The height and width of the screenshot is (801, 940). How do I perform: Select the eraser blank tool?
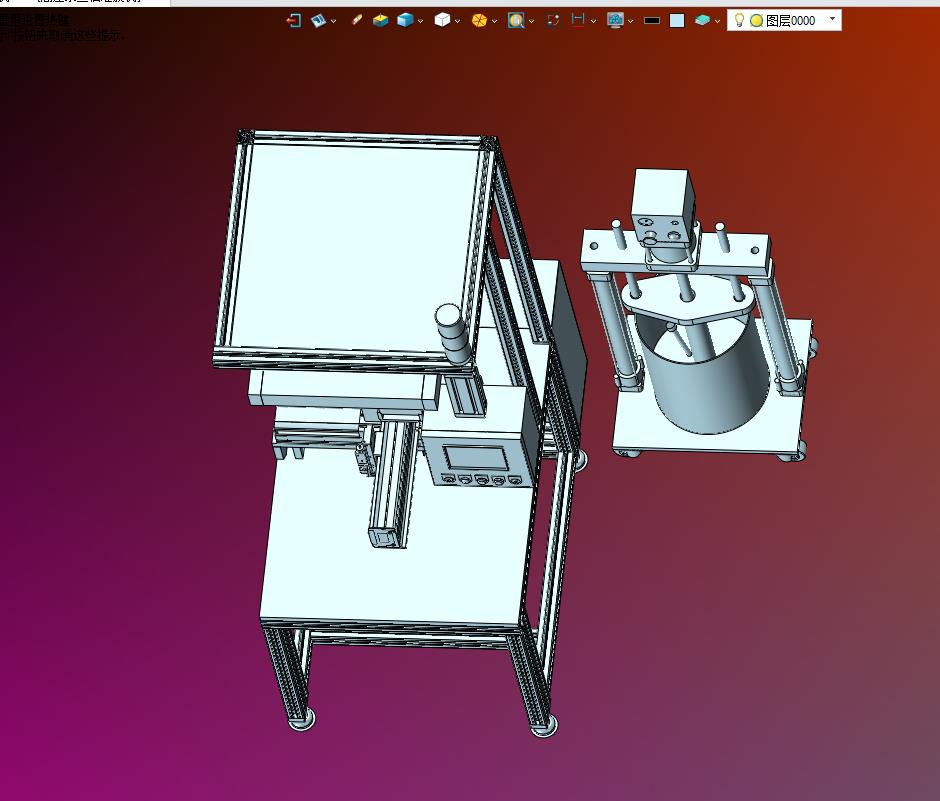tap(357, 20)
